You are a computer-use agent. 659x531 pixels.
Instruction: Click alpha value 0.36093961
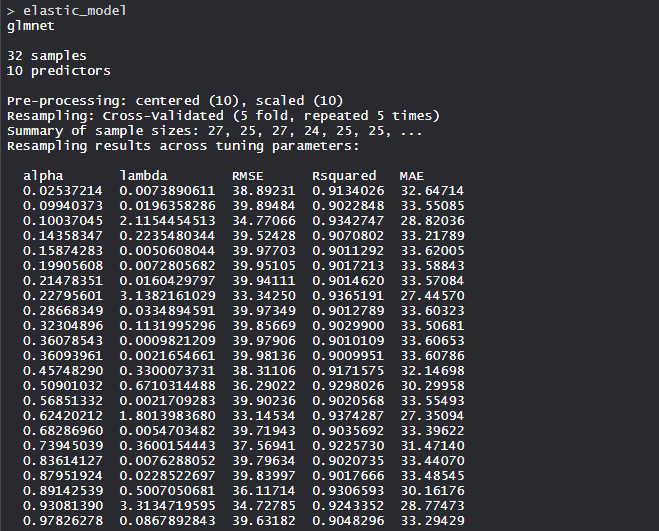[x=63, y=356]
